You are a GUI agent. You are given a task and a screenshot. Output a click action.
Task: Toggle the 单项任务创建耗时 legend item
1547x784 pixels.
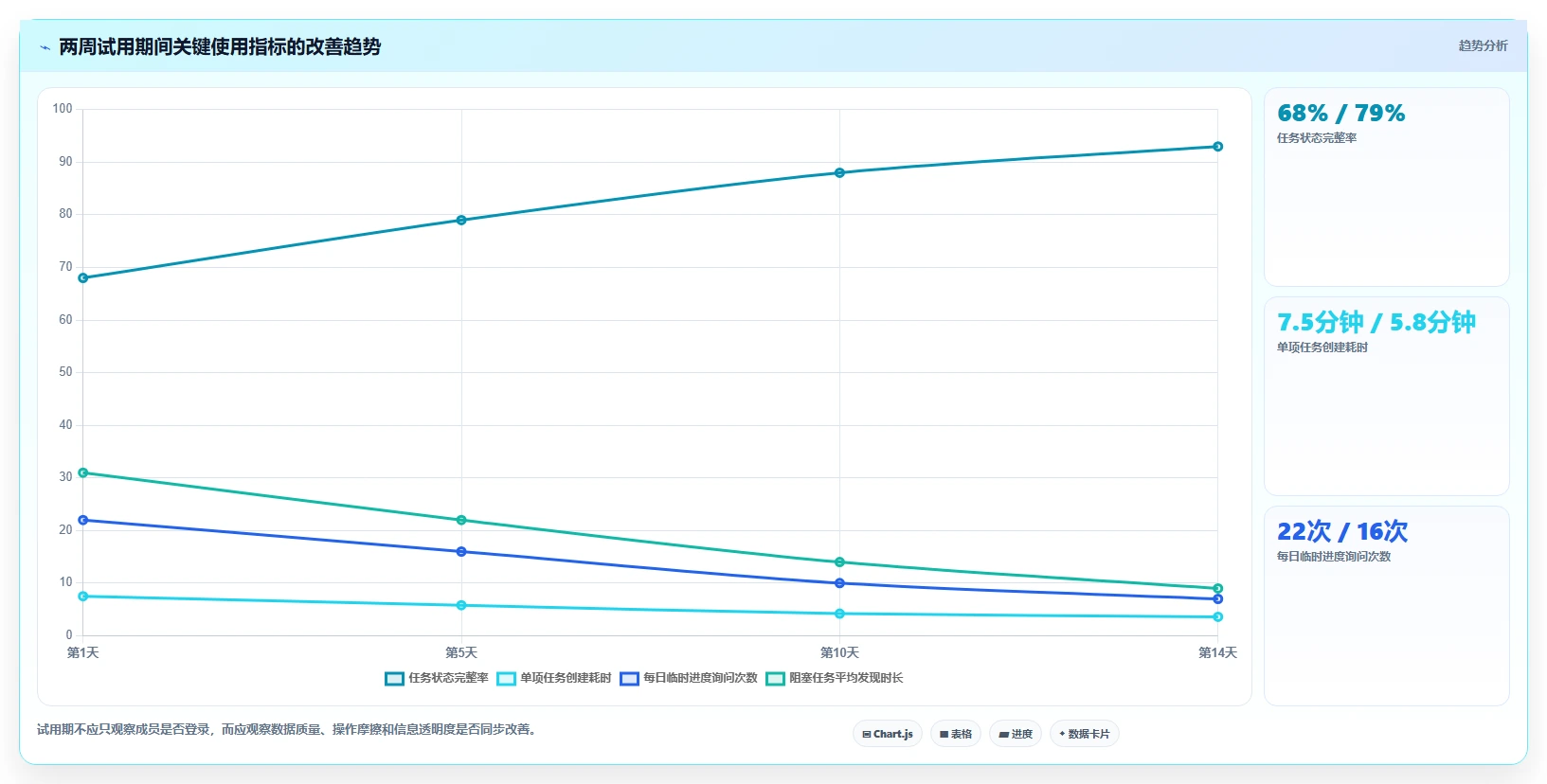[554, 678]
